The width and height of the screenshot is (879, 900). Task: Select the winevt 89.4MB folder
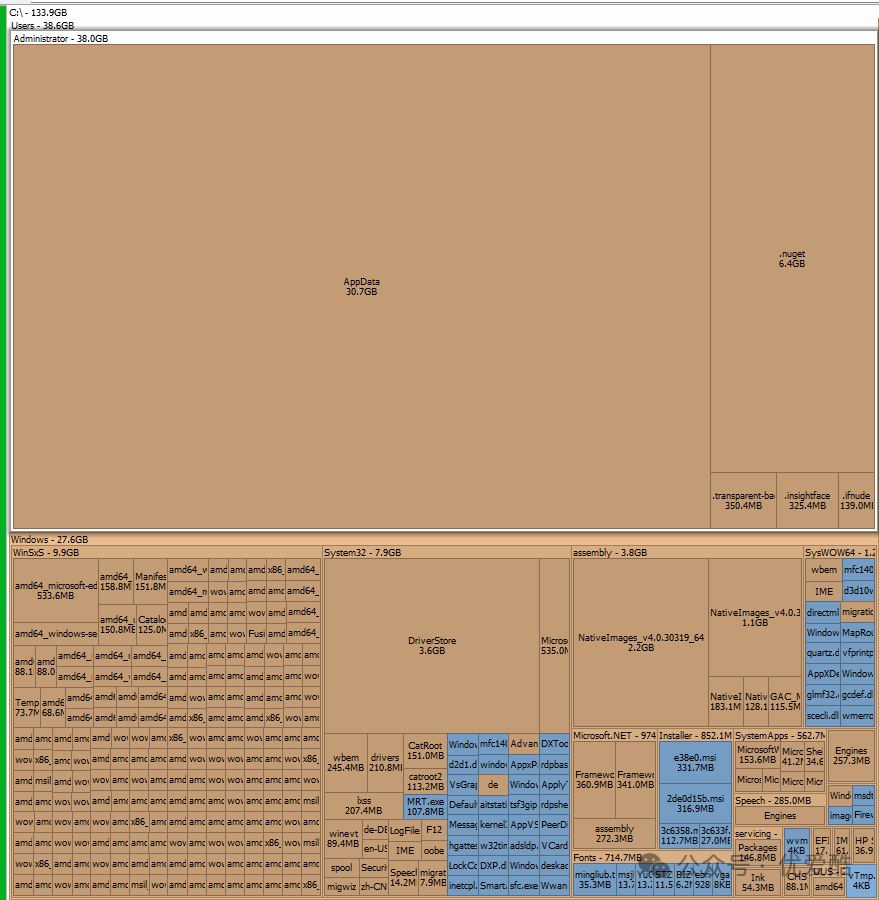[342, 838]
